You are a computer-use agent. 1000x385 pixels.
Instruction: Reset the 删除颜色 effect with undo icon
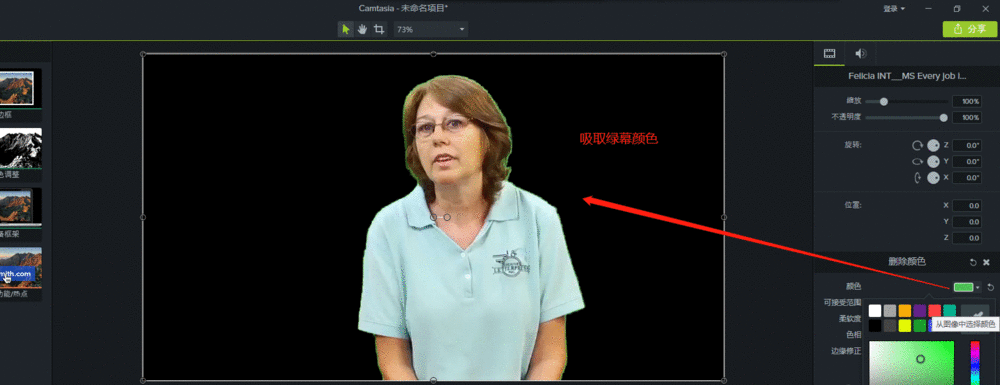(973, 262)
